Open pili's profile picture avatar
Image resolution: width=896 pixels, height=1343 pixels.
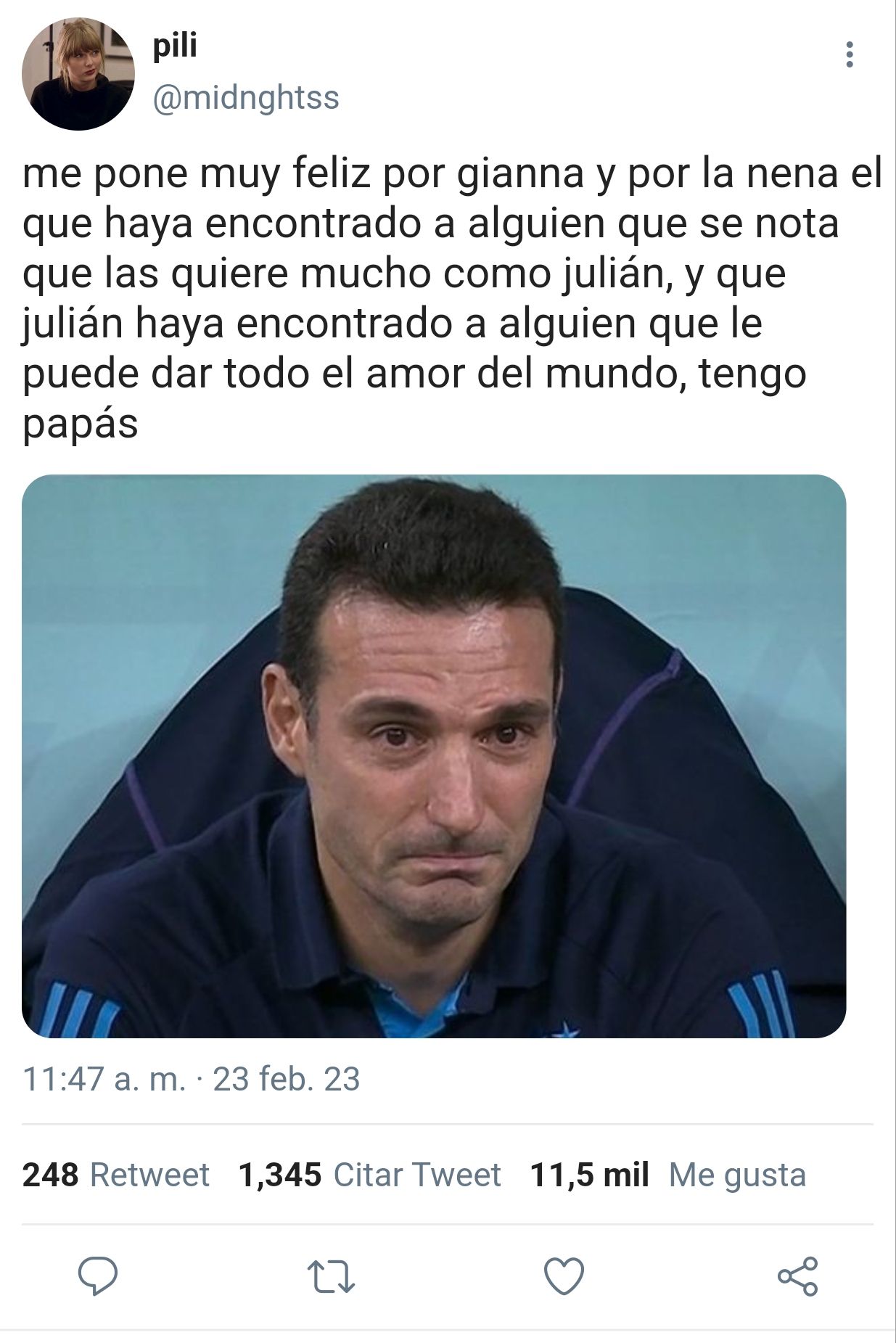[x=78, y=74]
